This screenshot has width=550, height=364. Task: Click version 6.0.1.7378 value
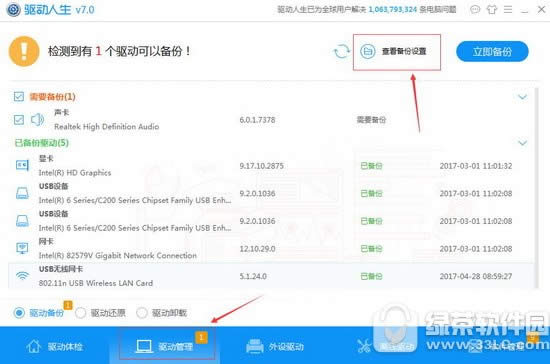pyautogui.click(x=257, y=120)
